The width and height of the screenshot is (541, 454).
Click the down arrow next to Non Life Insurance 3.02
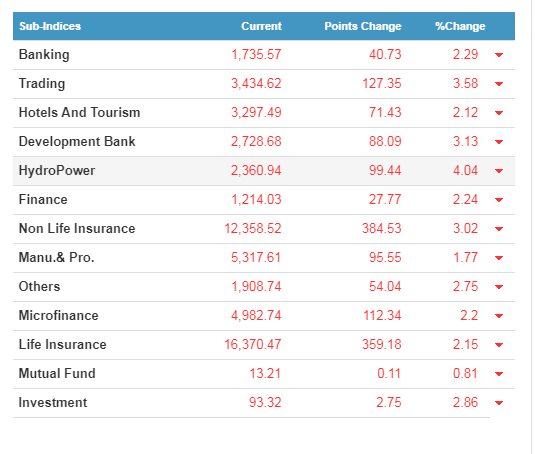pos(499,228)
